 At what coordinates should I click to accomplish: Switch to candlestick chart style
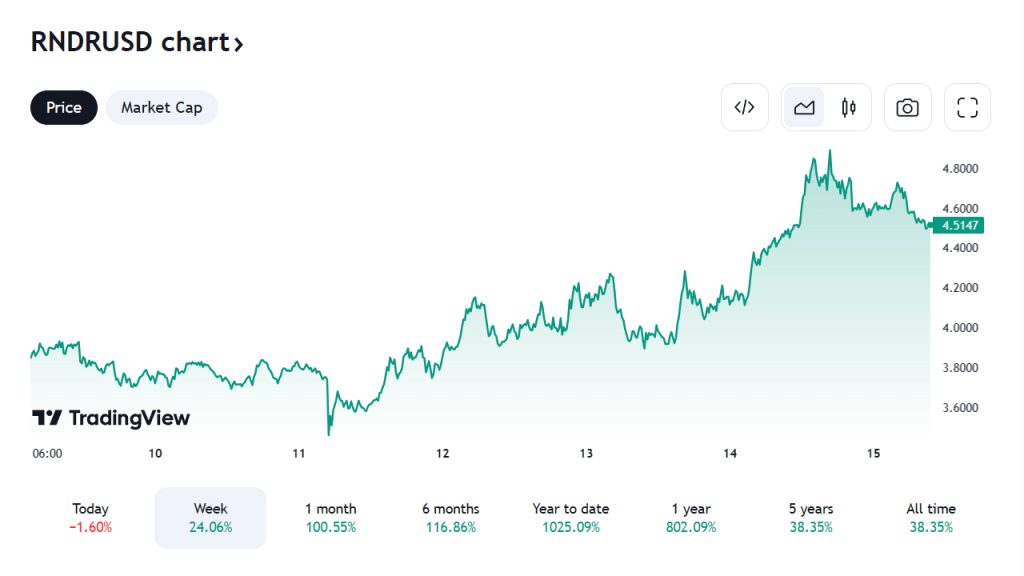pyautogui.click(x=849, y=107)
